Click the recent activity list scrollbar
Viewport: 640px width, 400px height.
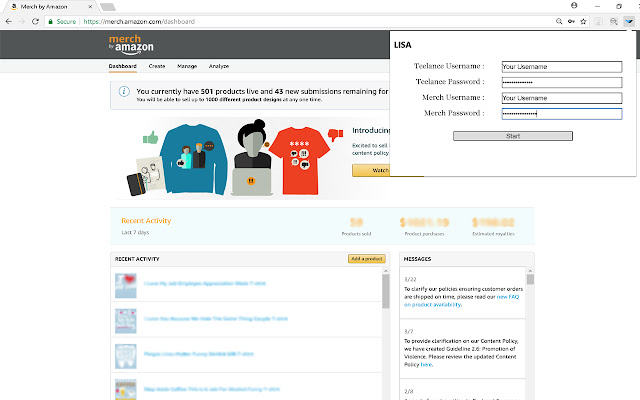click(x=386, y=291)
